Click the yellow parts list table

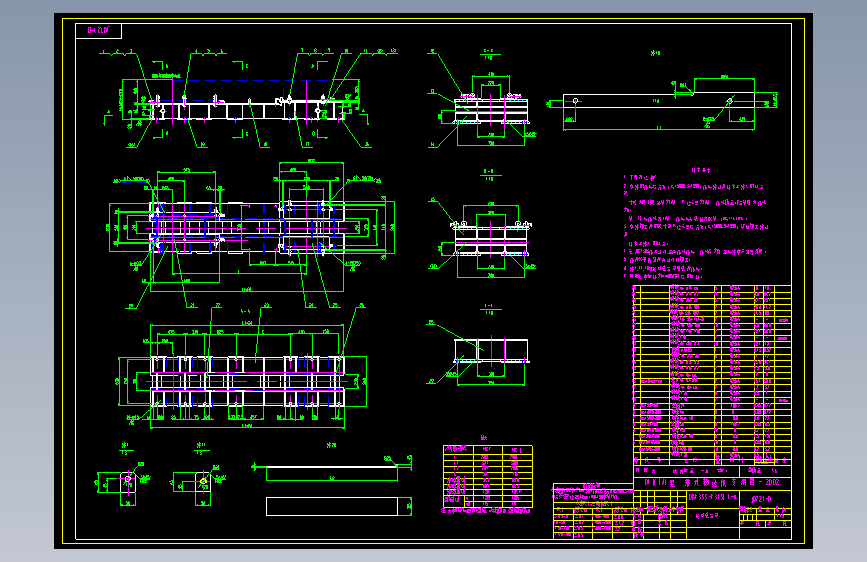pos(712,375)
